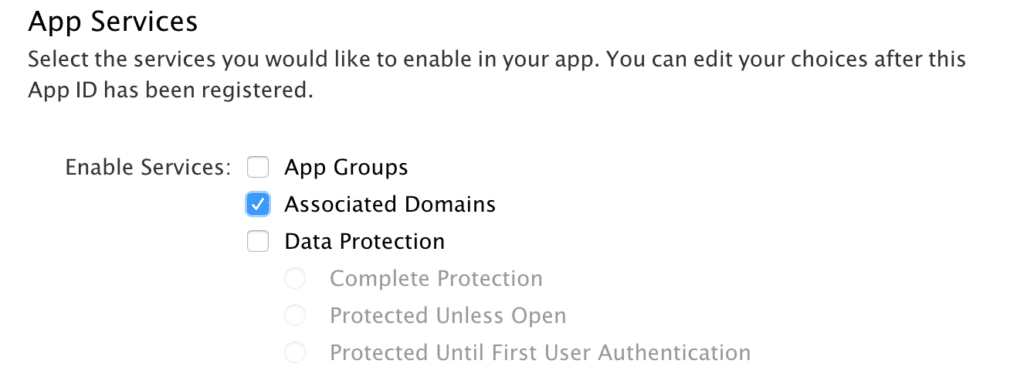Screen dimensions: 1024x391
Task: Click the 'App ID has been registered' line
Action: pyautogui.click(x=170, y=90)
